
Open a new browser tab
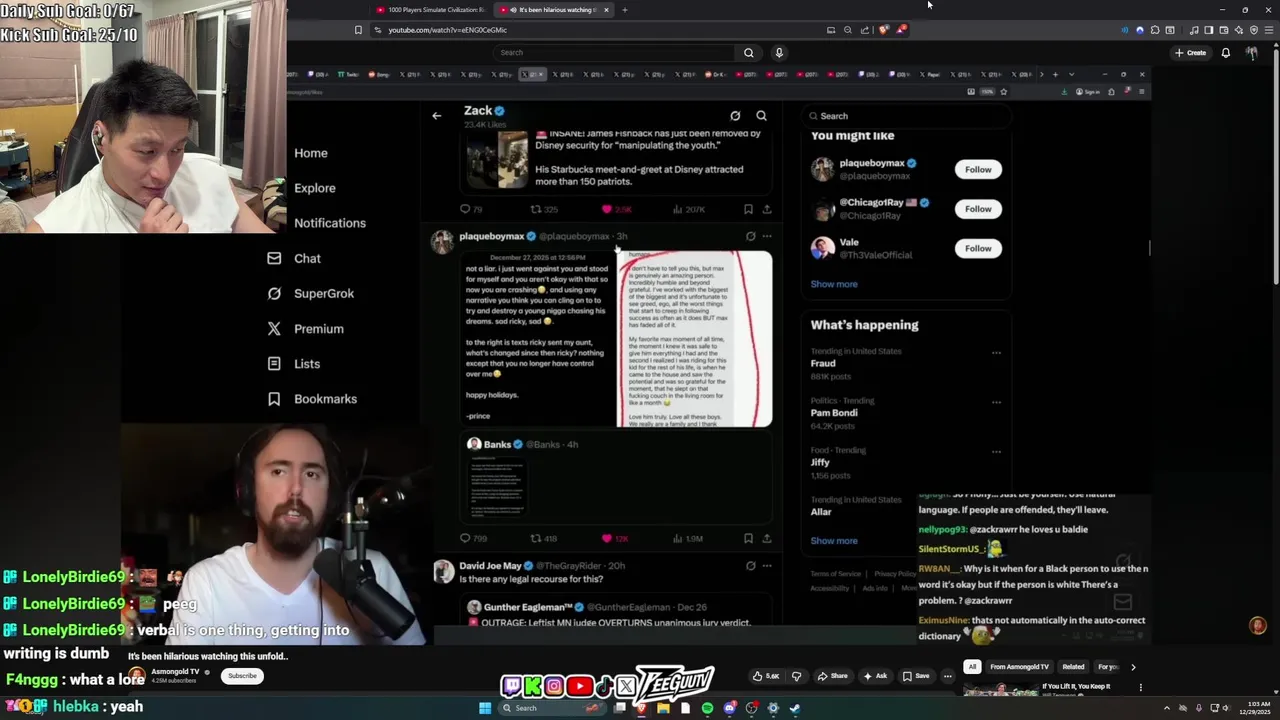click(624, 10)
